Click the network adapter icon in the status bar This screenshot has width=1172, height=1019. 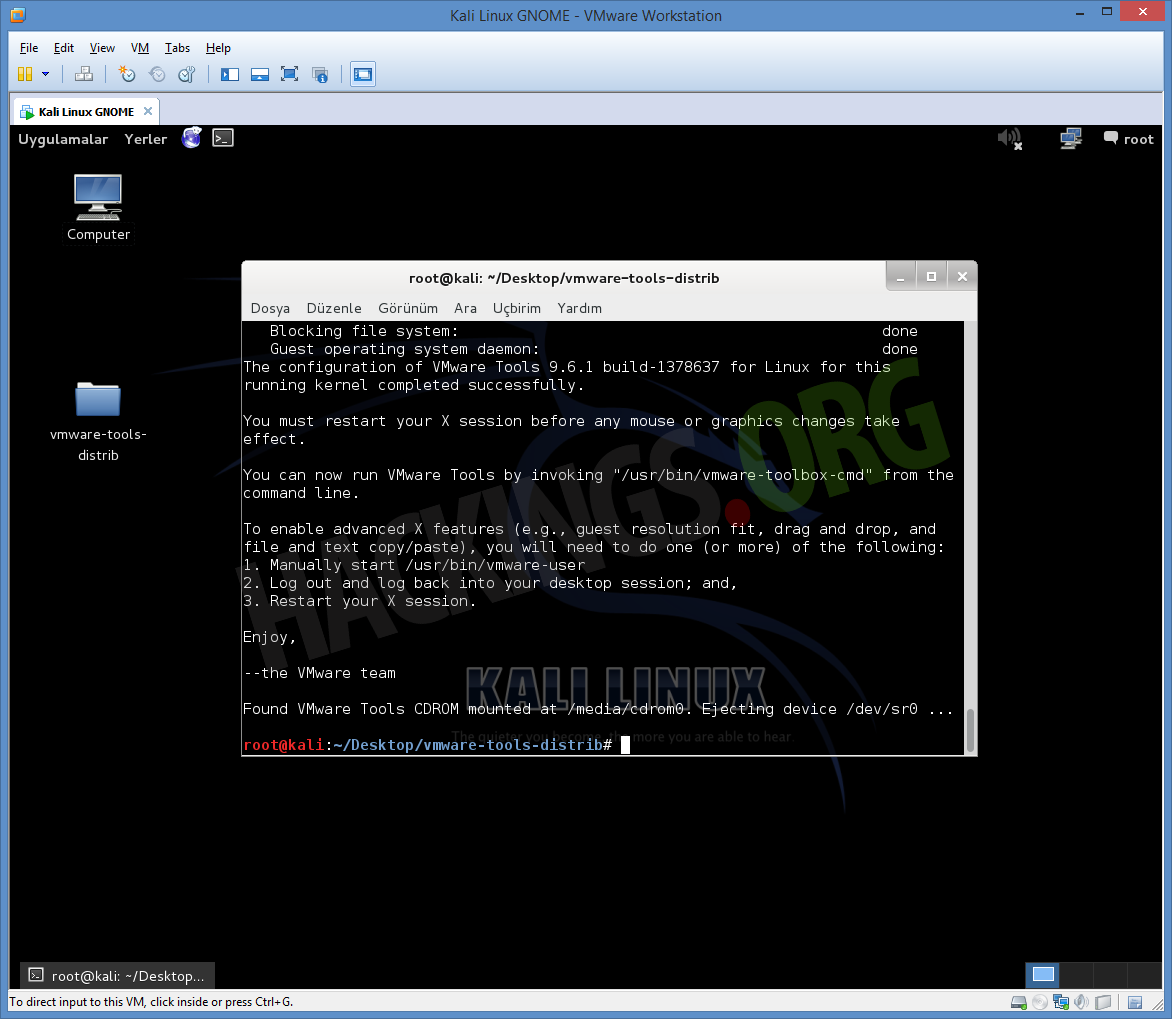[x=1060, y=1002]
